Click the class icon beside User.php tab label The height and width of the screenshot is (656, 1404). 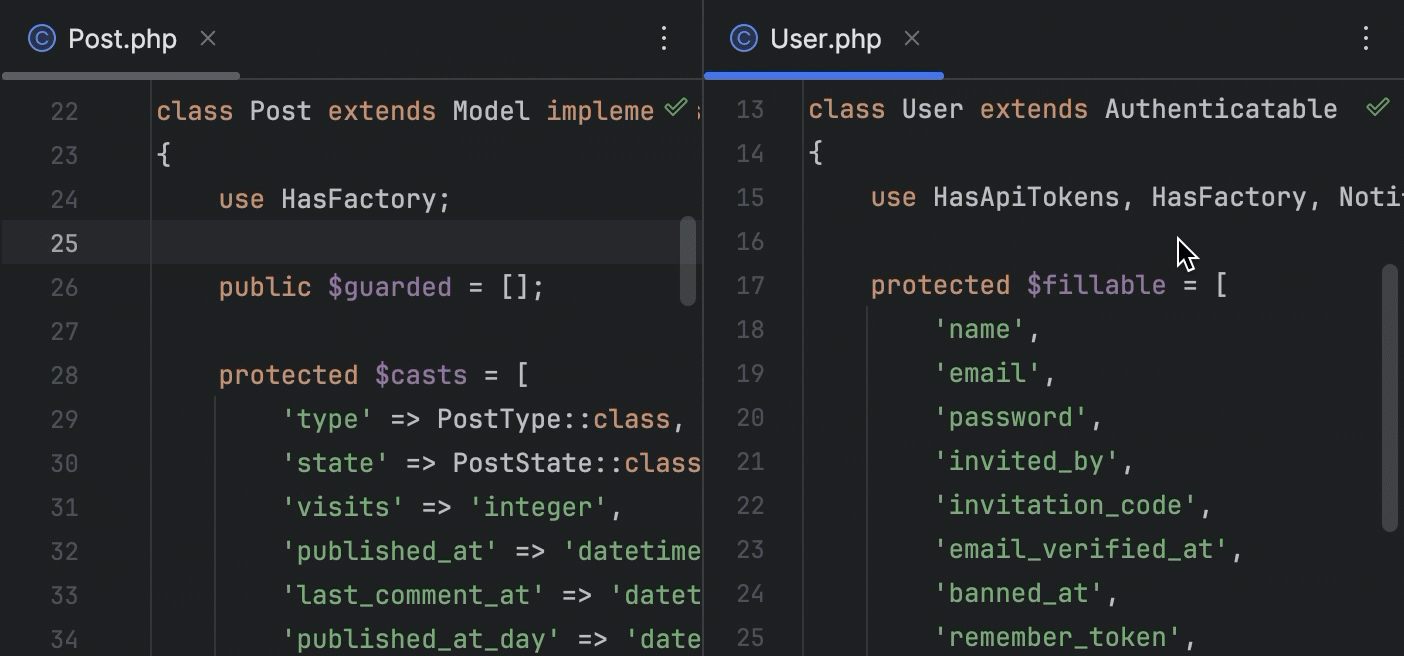743,39
